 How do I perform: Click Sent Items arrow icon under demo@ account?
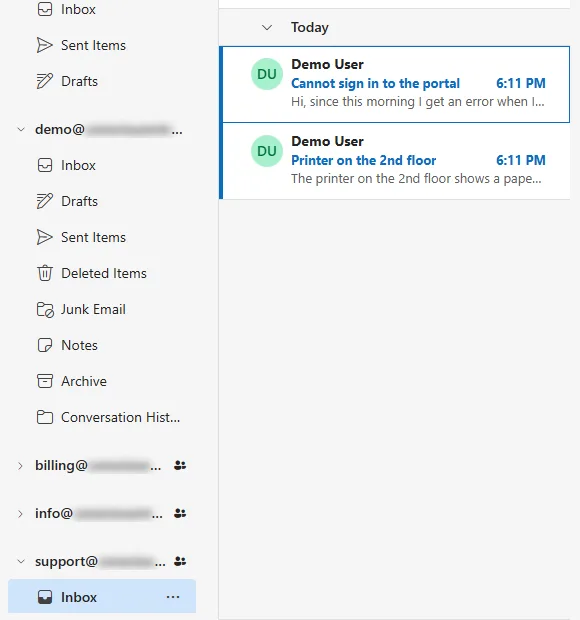click(45, 237)
